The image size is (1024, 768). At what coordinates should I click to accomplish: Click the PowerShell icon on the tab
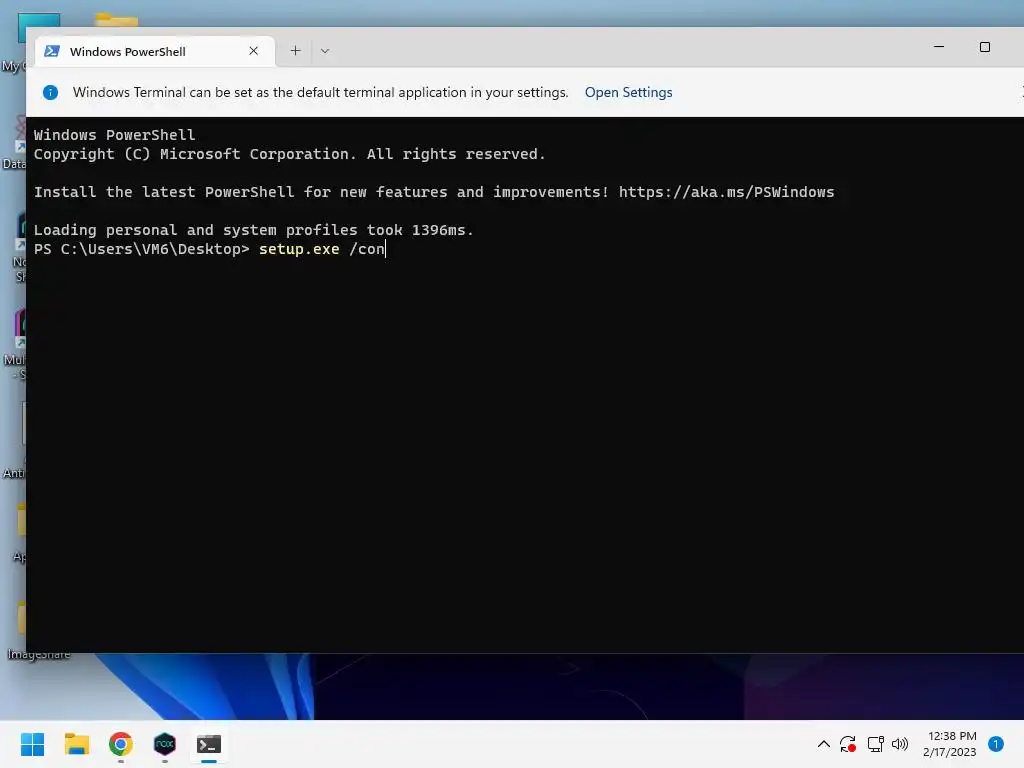[x=52, y=51]
